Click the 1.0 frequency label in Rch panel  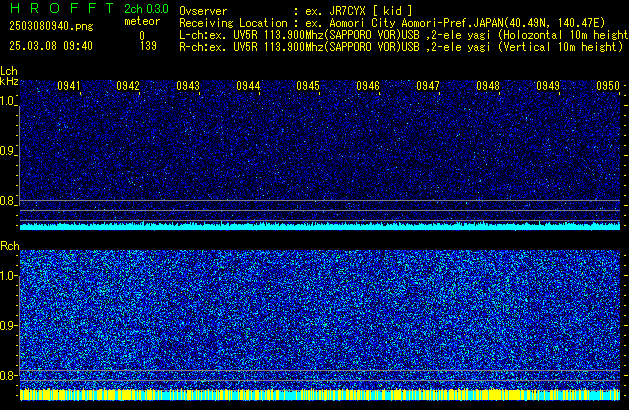pos(8,276)
